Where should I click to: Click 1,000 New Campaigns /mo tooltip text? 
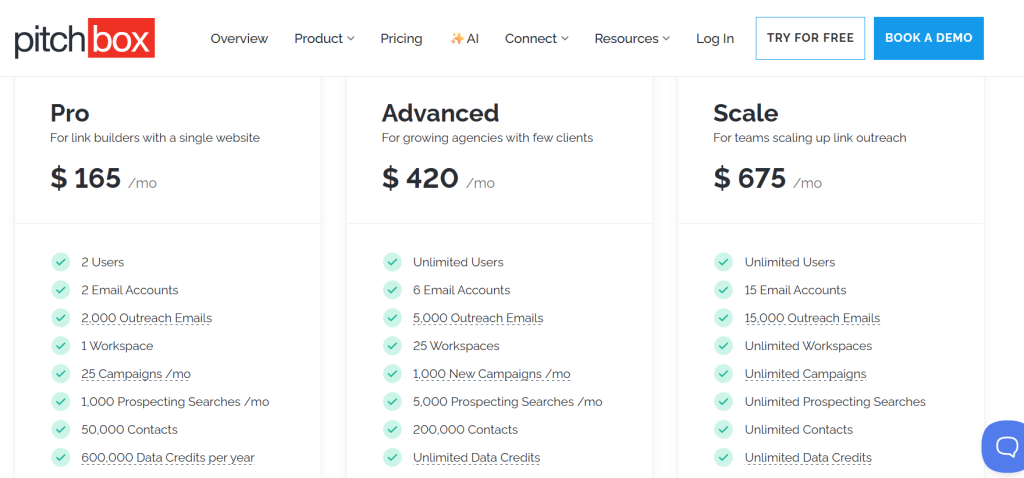[492, 374]
